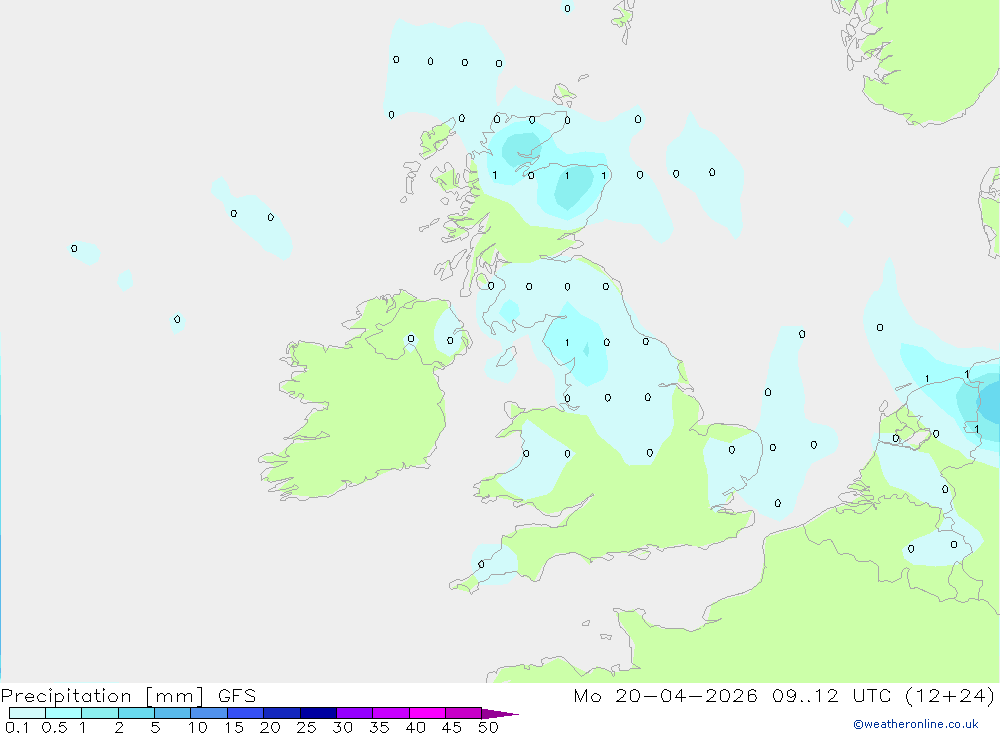Choose the 30–35 mm violet legend swatch
Screen dimensions: 1000x733
(x=355, y=713)
